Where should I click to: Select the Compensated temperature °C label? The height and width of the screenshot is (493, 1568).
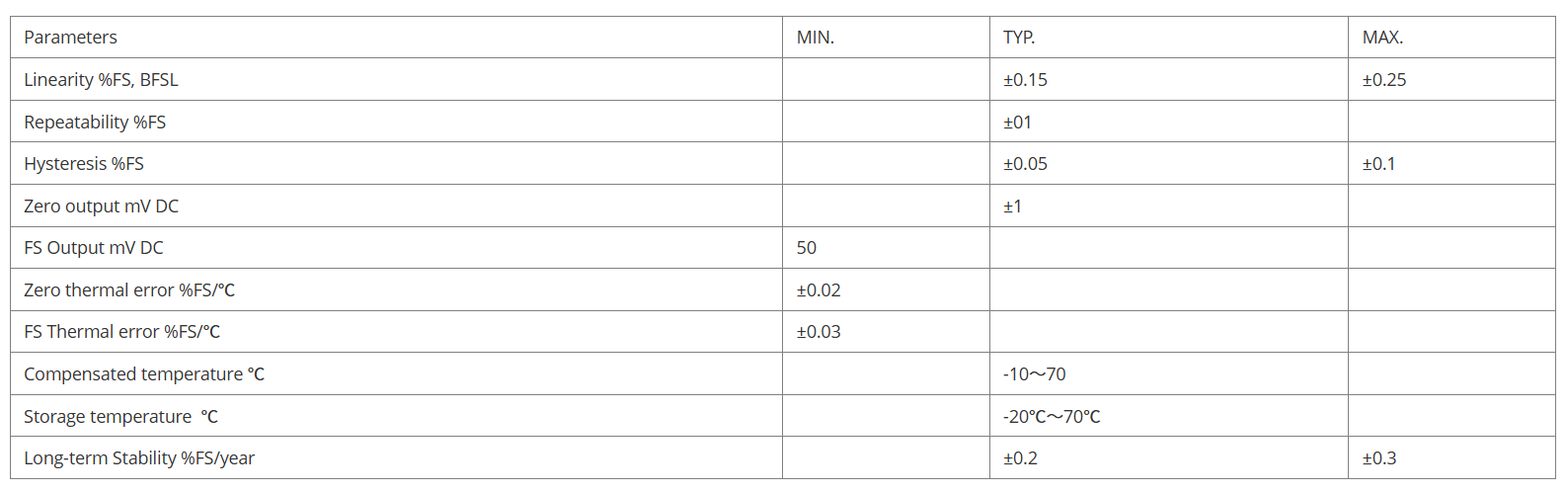pos(144,374)
